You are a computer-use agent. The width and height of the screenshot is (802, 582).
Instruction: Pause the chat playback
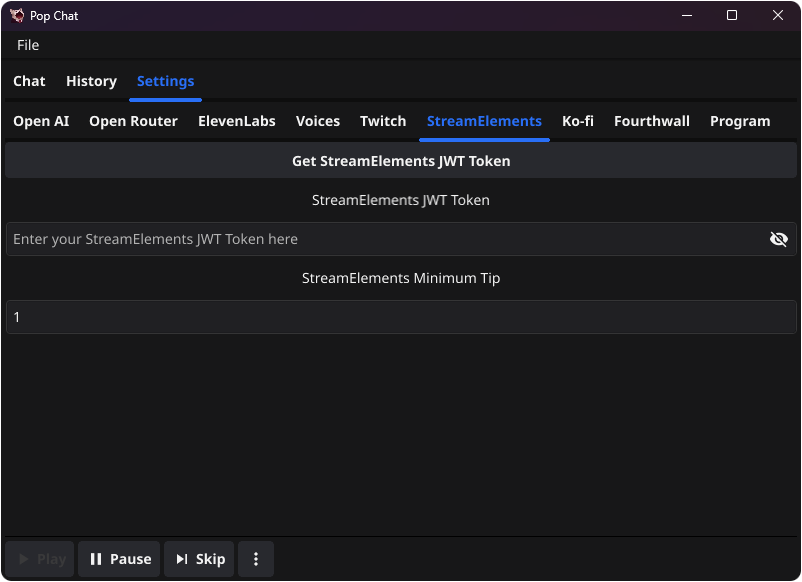point(118,559)
